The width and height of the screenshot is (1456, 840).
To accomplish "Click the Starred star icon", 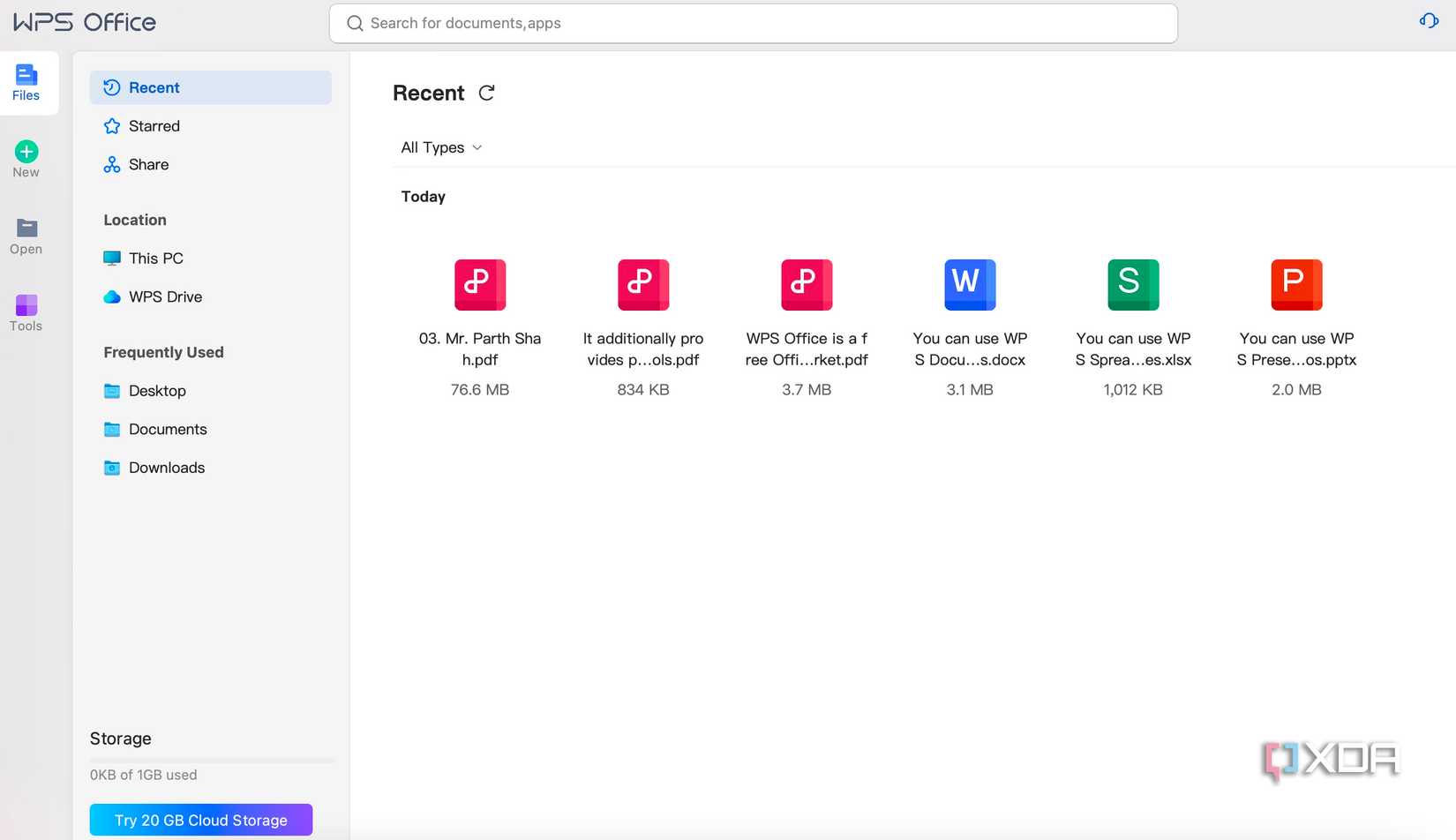I will pos(111,125).
